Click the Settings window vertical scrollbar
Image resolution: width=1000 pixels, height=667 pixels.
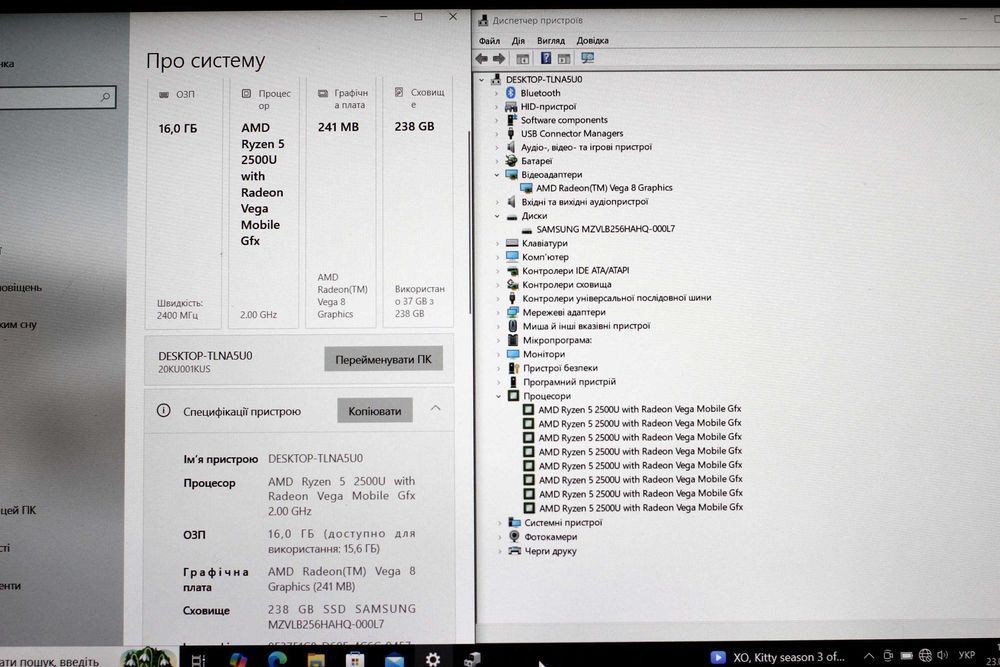pyautogui.click(x=471, y=223)
